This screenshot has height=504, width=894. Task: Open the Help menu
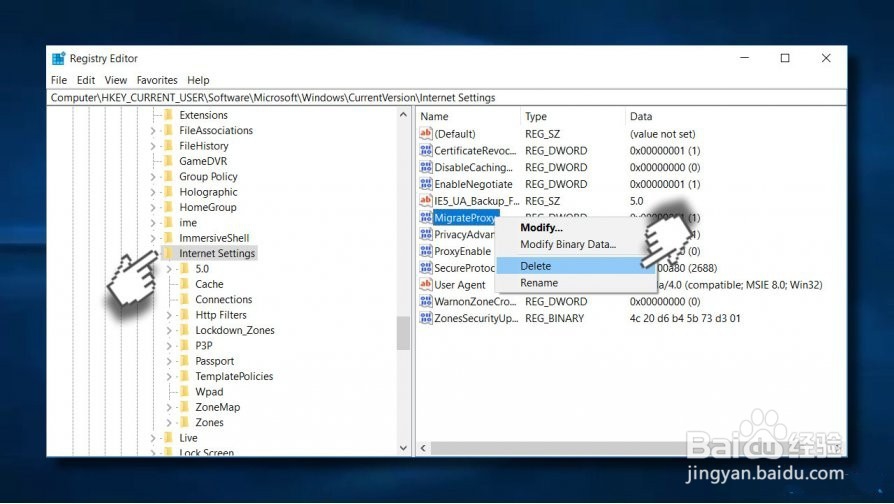click(198, 80)
